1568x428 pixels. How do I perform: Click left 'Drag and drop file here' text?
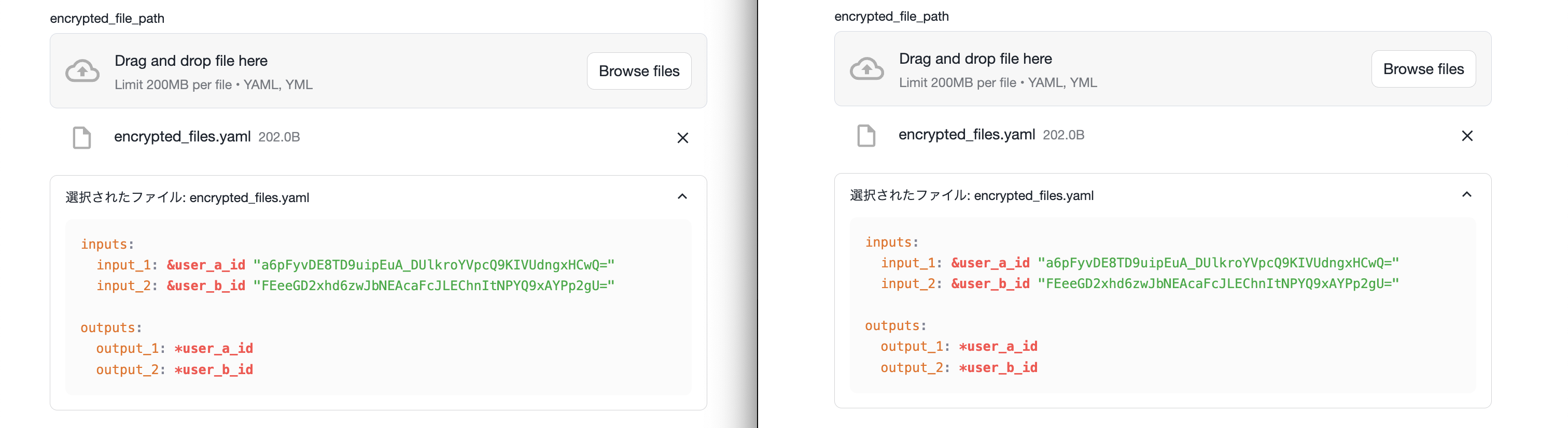tap(190, 61)
